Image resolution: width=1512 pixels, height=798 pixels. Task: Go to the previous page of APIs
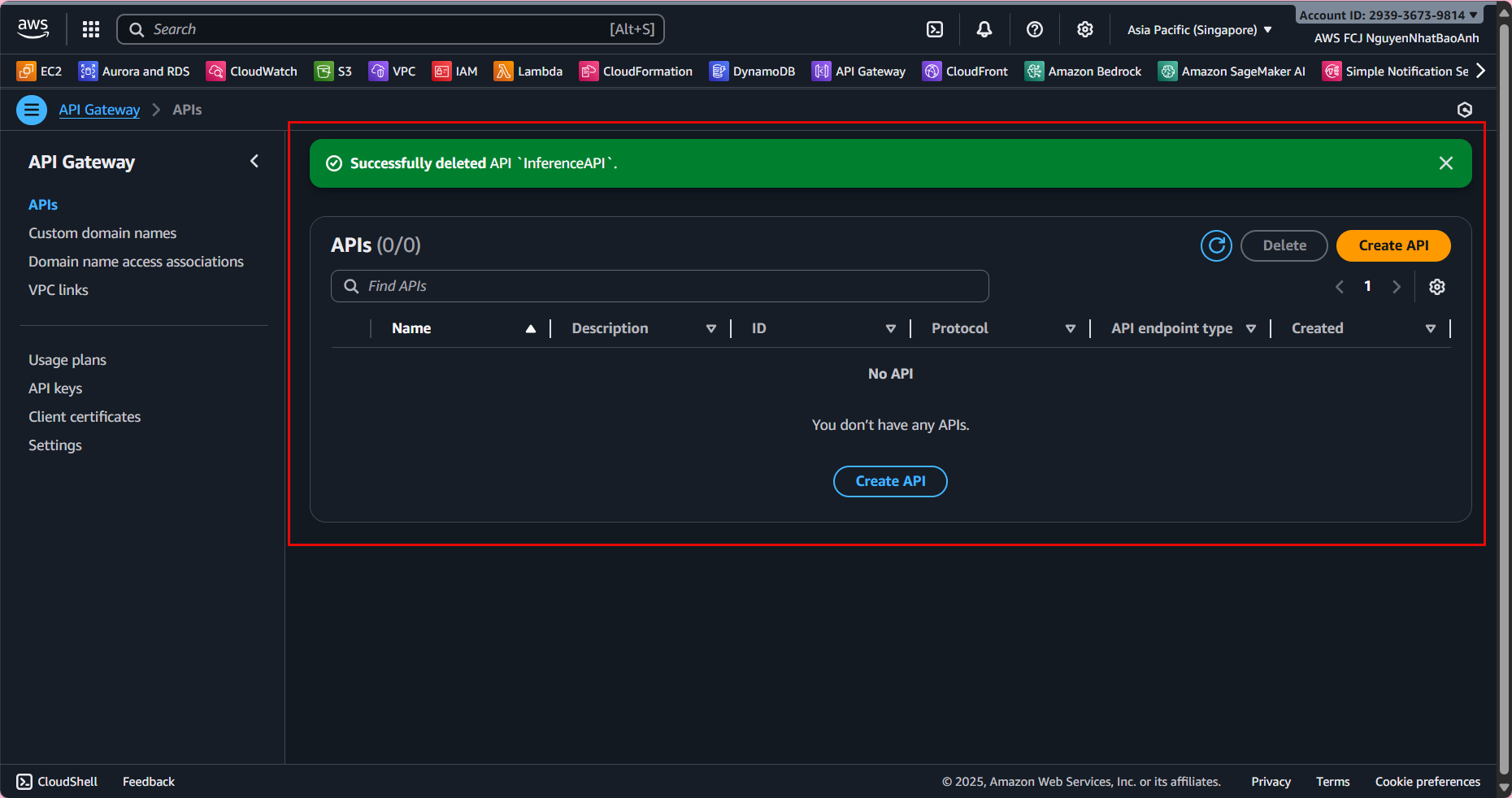[x=1340, y=287]
